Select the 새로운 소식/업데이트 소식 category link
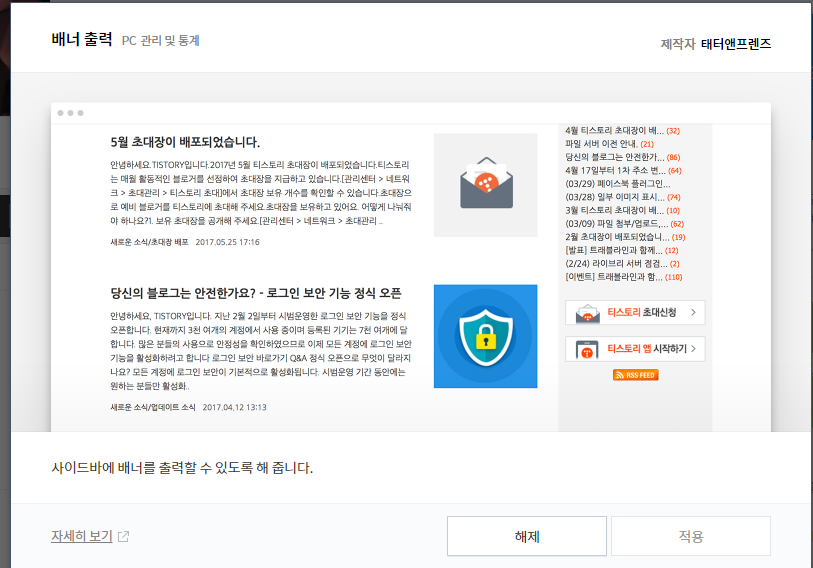 point(153,407)
